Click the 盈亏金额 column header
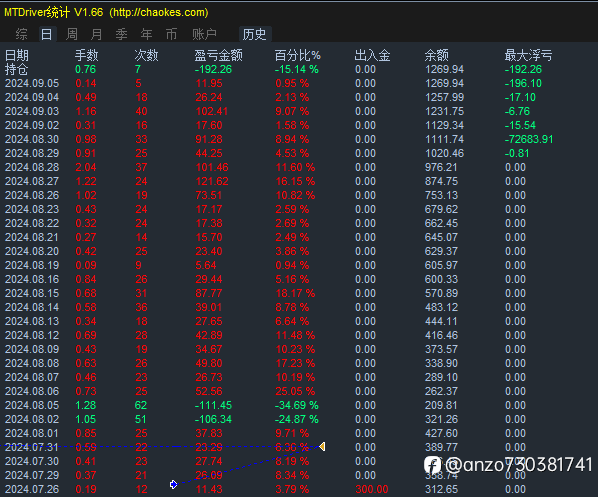This screenshot has height=497, width=598. [x=219, y=55]
